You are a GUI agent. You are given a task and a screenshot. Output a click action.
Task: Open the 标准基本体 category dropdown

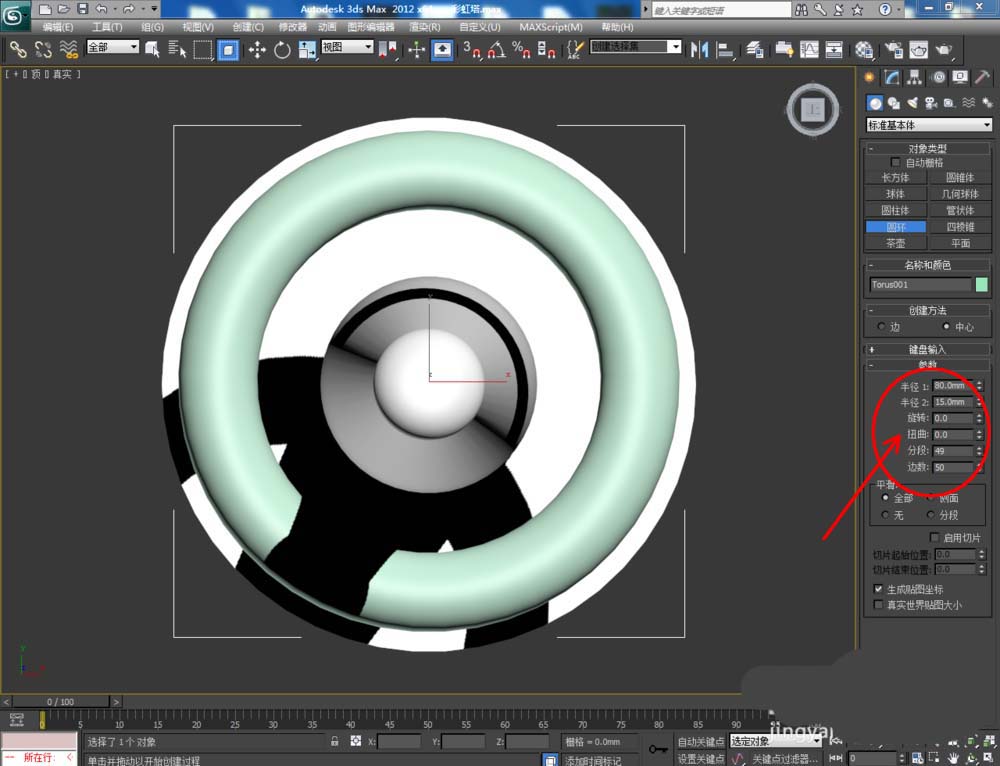pyautogui.click(x=928, y=125)
